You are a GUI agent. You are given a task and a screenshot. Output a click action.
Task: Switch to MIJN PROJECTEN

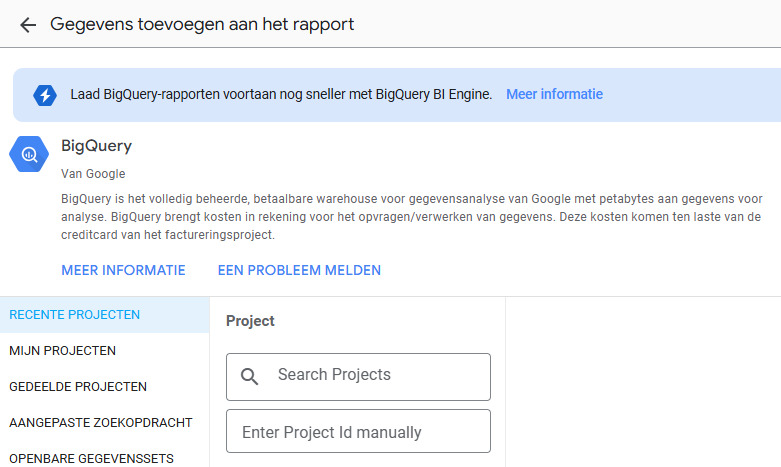(x=105, y=350)
